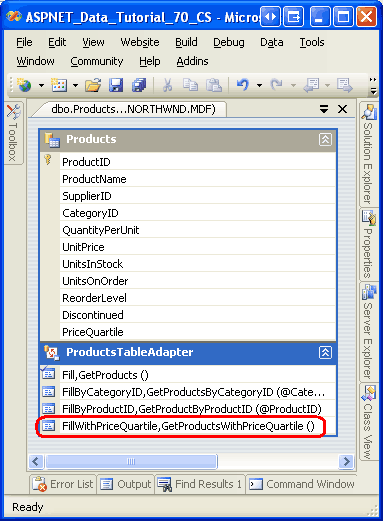Click the Products DataTable icon
The width and height of the screenshot is (383, 521).
click(x=52, y=140)
